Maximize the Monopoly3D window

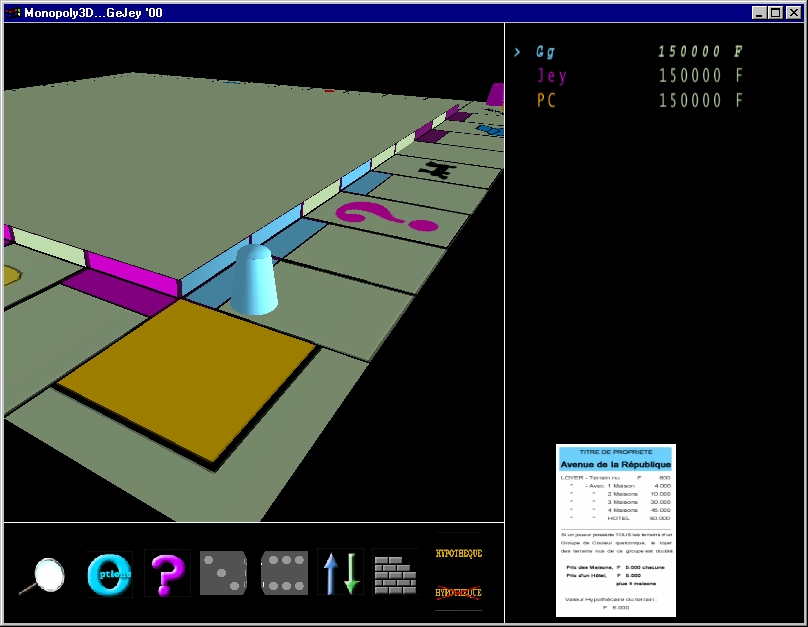pyautogui.click(x=776, y=12)
